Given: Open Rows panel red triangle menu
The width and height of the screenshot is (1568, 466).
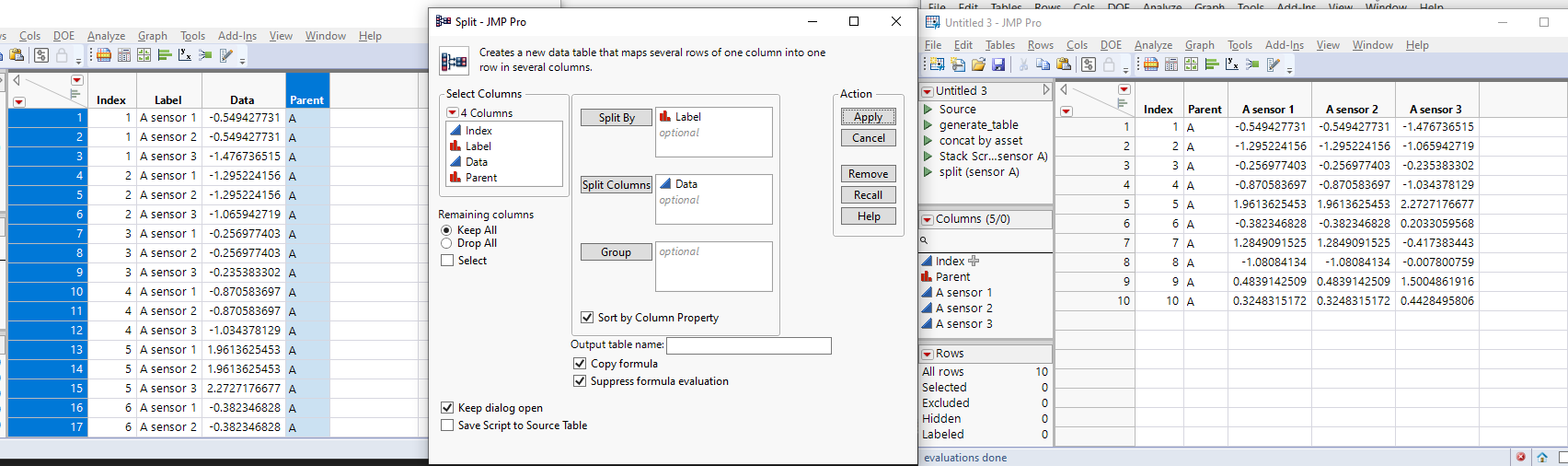Looking at the screenshot, I should coord(928,354).
